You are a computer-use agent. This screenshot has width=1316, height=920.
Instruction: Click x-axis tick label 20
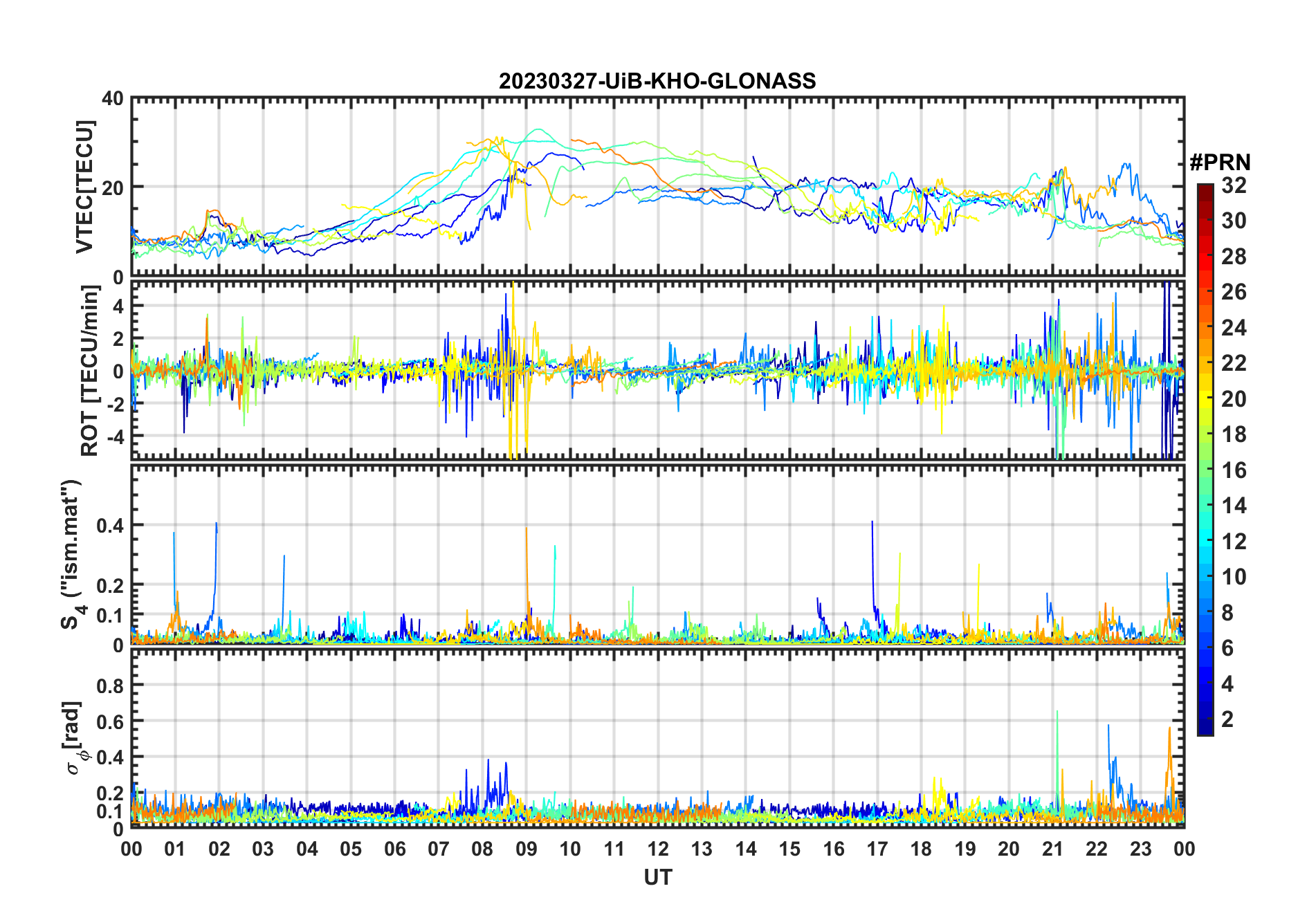click(1009, 849)
